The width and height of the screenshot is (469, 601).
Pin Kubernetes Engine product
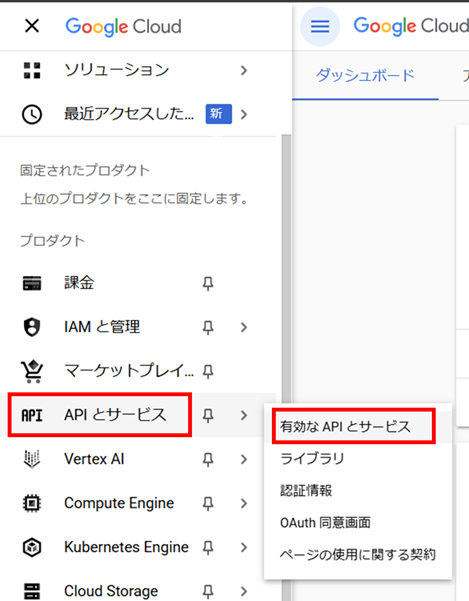[208, 548]
